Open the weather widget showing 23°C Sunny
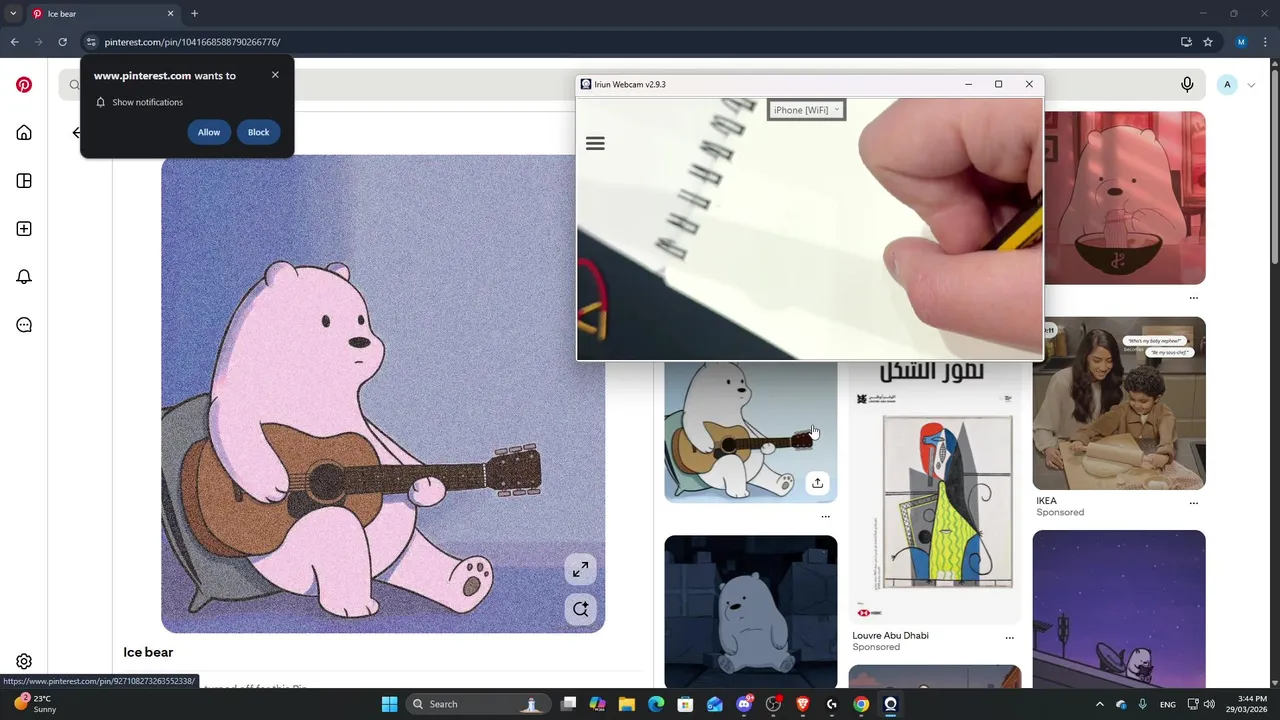 click(35, 704)
